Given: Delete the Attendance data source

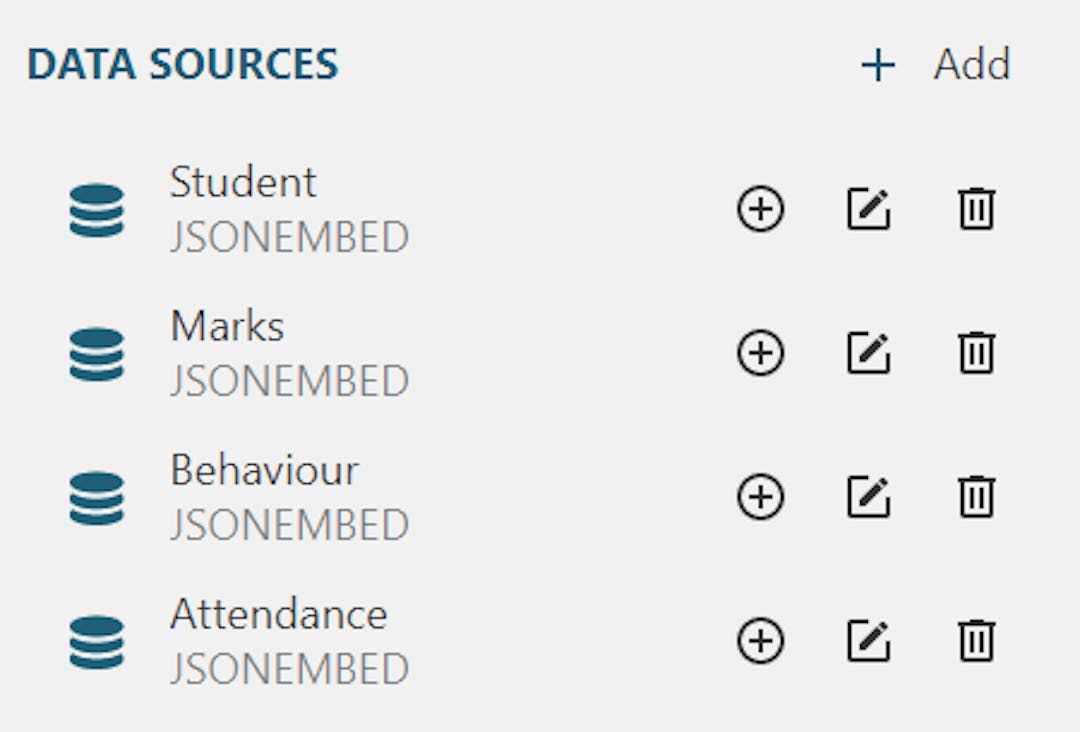Looking at the screenshot, I should (x=977, y=640).
